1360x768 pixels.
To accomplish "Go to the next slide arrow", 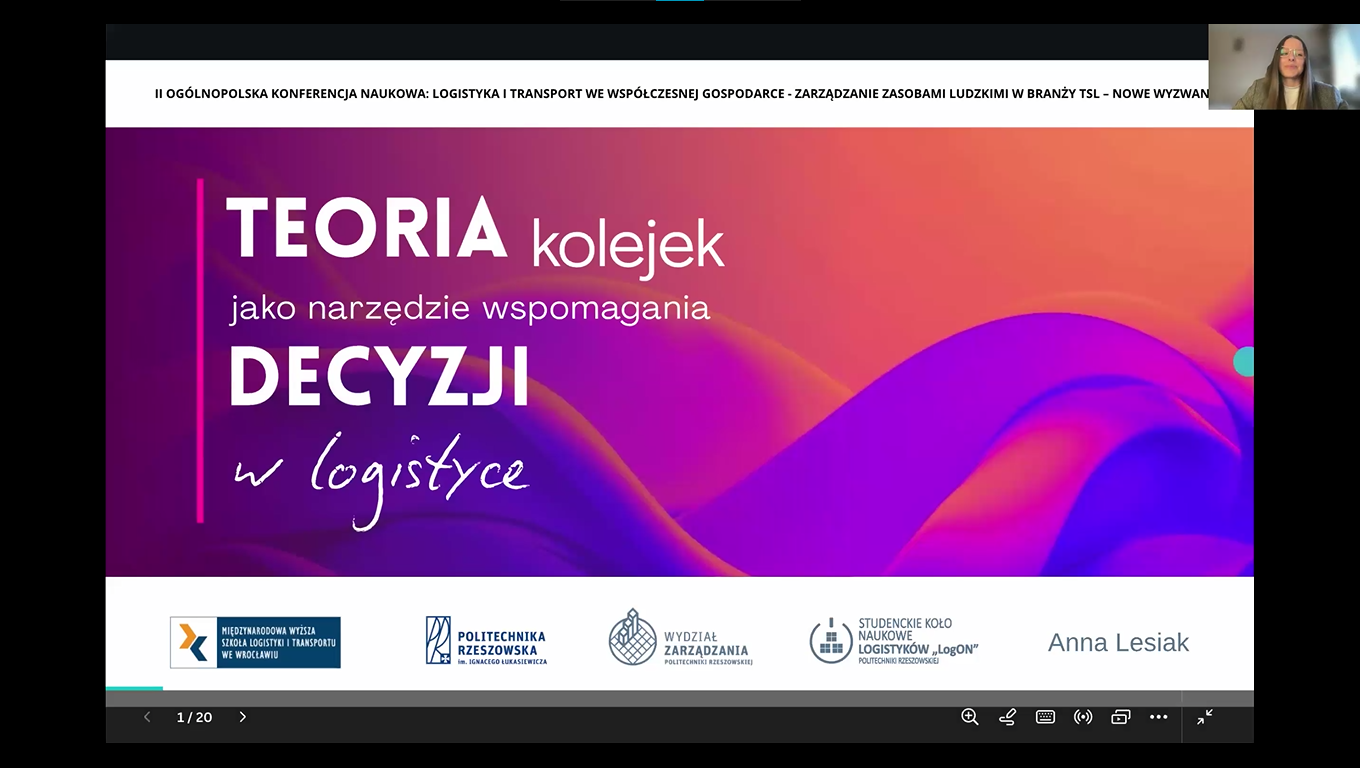I will coord(242,717).
